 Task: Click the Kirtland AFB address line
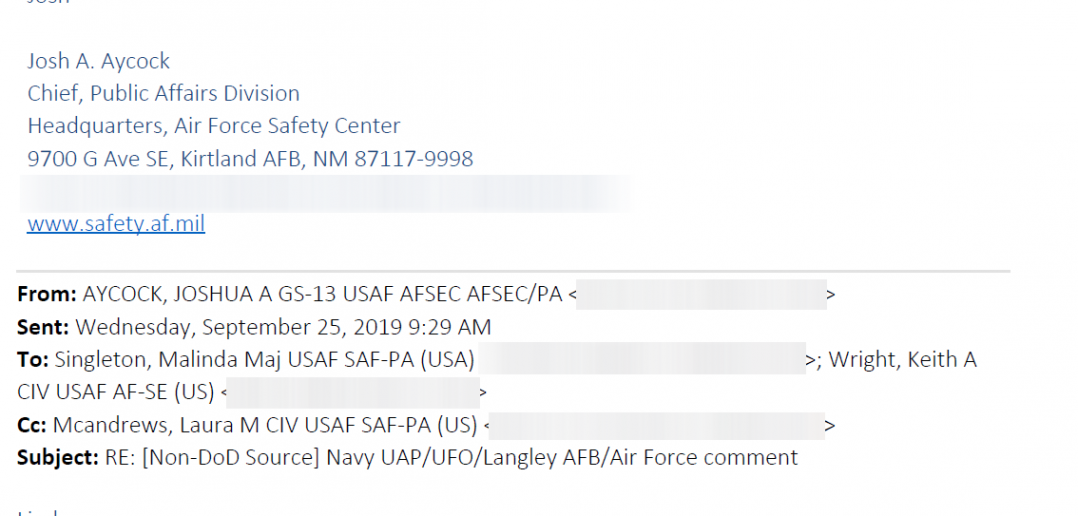[250, 159]
